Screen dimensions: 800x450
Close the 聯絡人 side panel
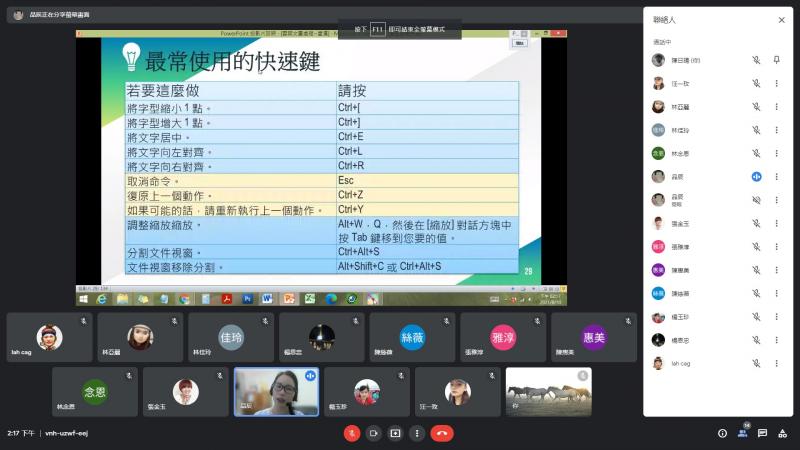[782, 20]
